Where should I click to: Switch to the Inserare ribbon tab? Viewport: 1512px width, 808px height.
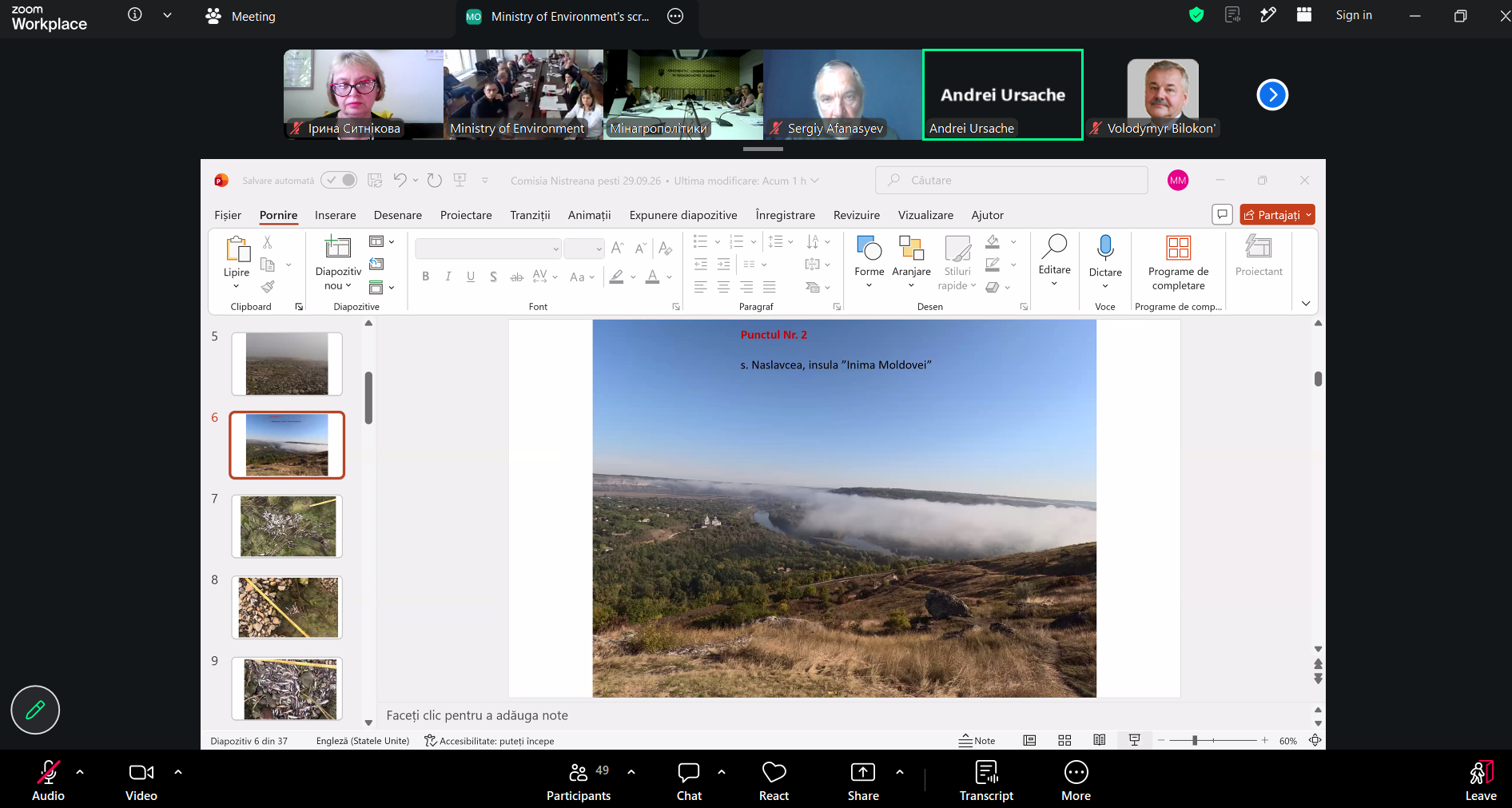pyautogui.click(x=335, y=215)
